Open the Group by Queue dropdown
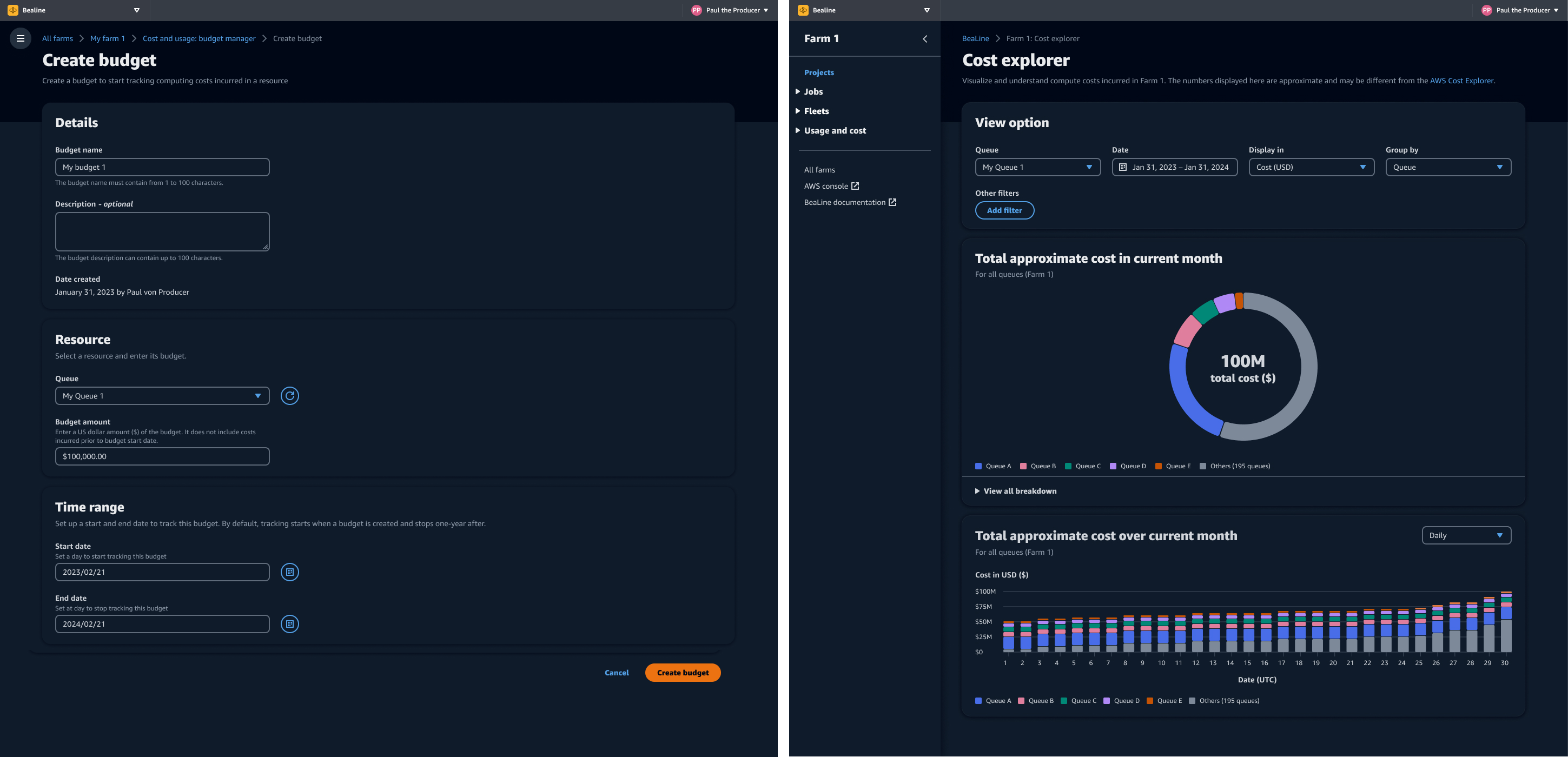This screenshot has width=1568, height=757. [1447, 167]
